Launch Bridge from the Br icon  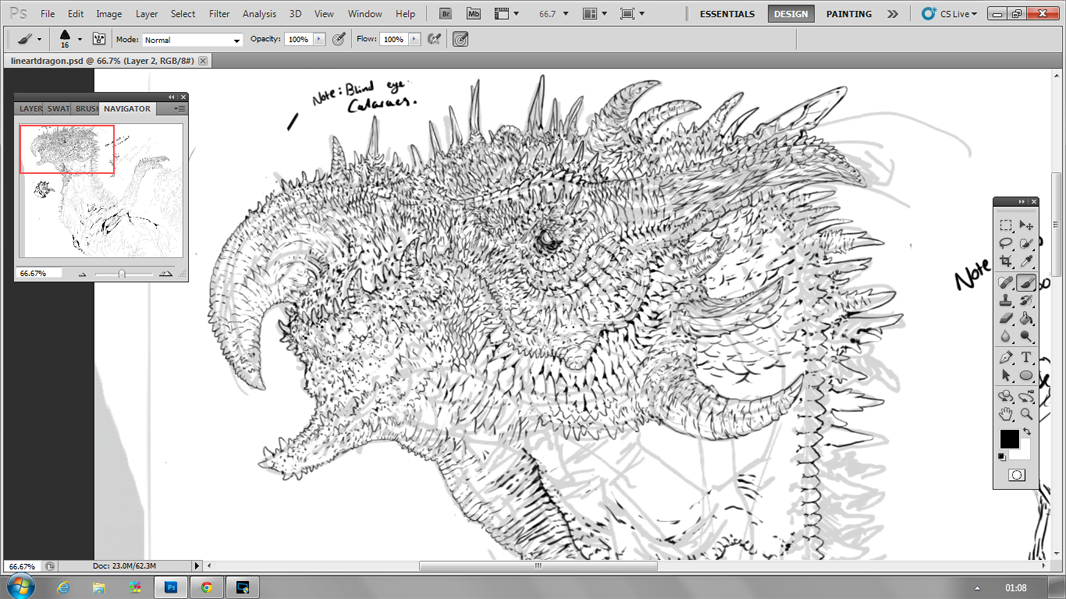pyautogui.click(x=445, y=14)
